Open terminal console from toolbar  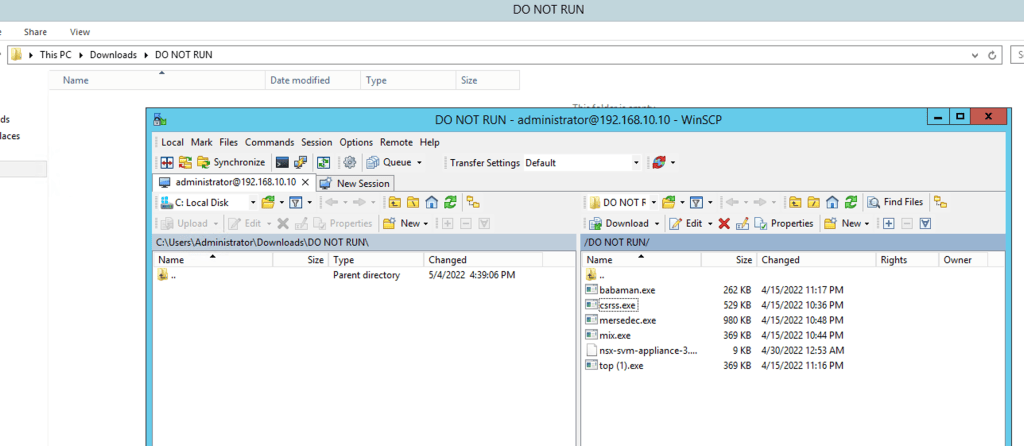point(283,162)
